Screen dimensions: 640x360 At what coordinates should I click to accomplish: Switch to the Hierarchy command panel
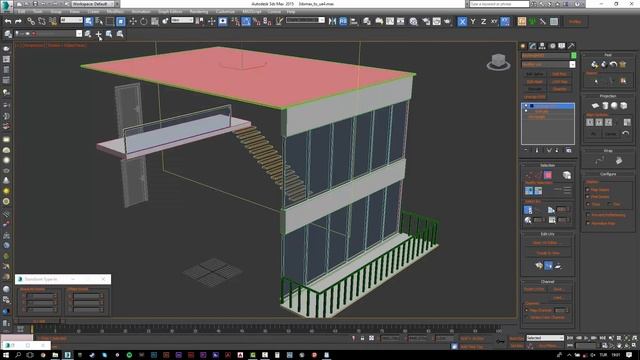click(542, 46)
